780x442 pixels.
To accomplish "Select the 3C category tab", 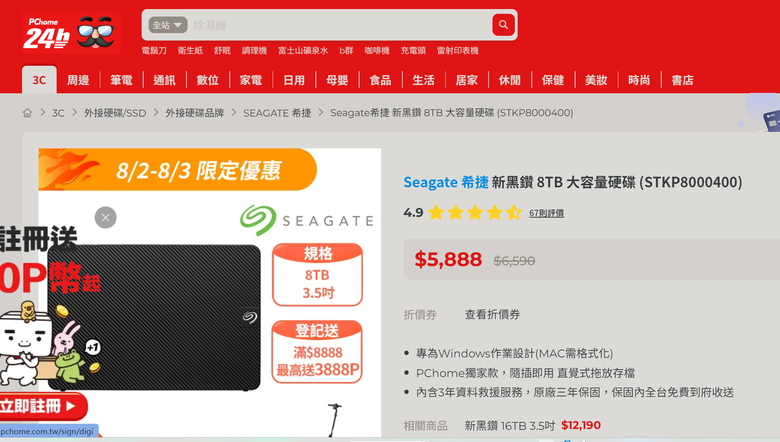I will point(39,80).
